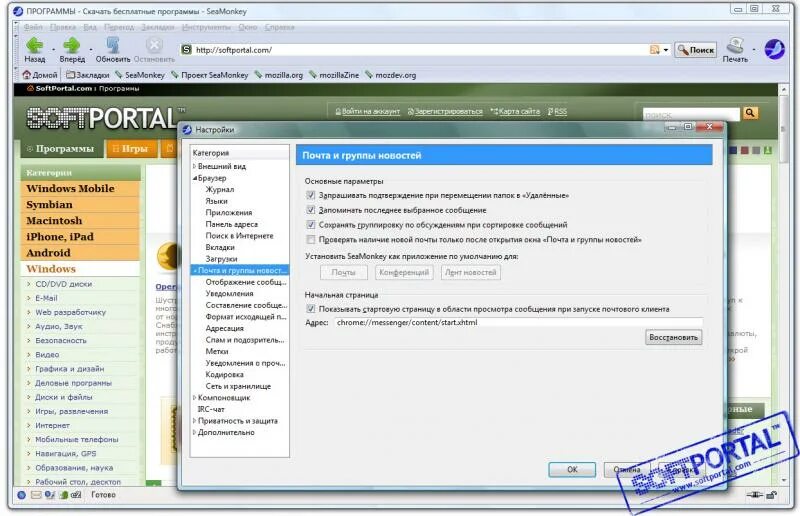Image resolution: width=800 pixels, height=516 pixels.
Task: Open the 'Android' site category
Action: point(81,253)
